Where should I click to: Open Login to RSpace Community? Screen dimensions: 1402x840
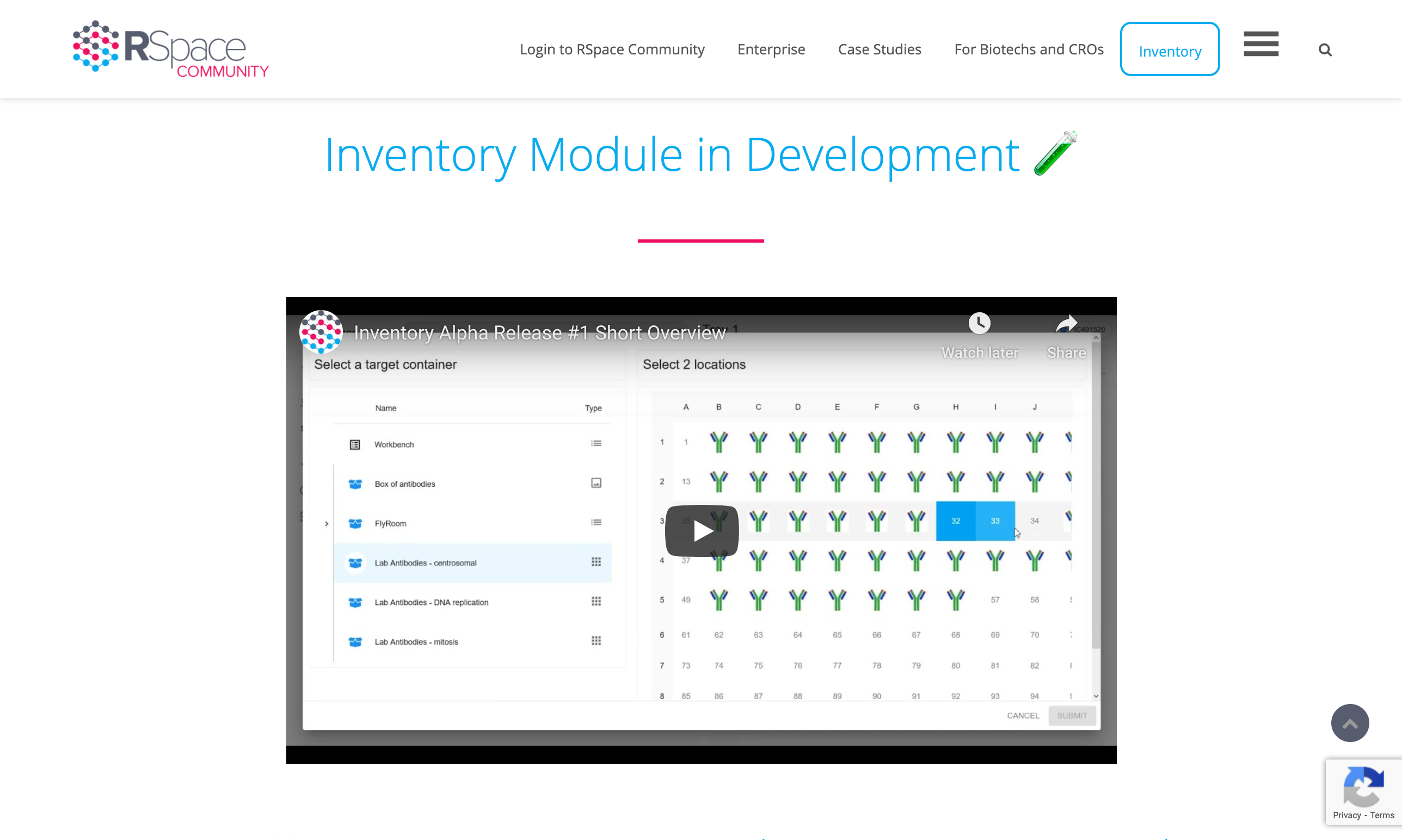coord(612,50)
